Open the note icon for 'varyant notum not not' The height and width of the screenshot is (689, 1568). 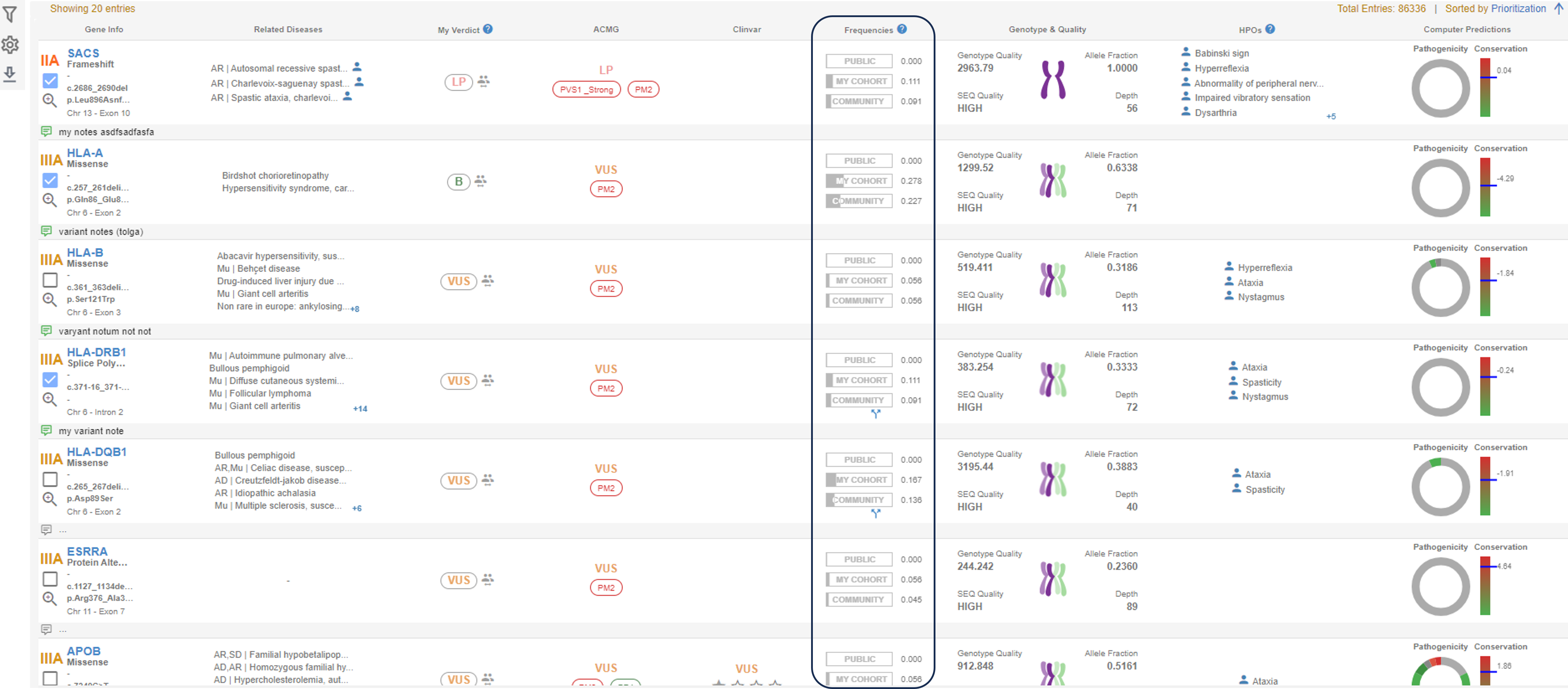[x=46, y=330]
